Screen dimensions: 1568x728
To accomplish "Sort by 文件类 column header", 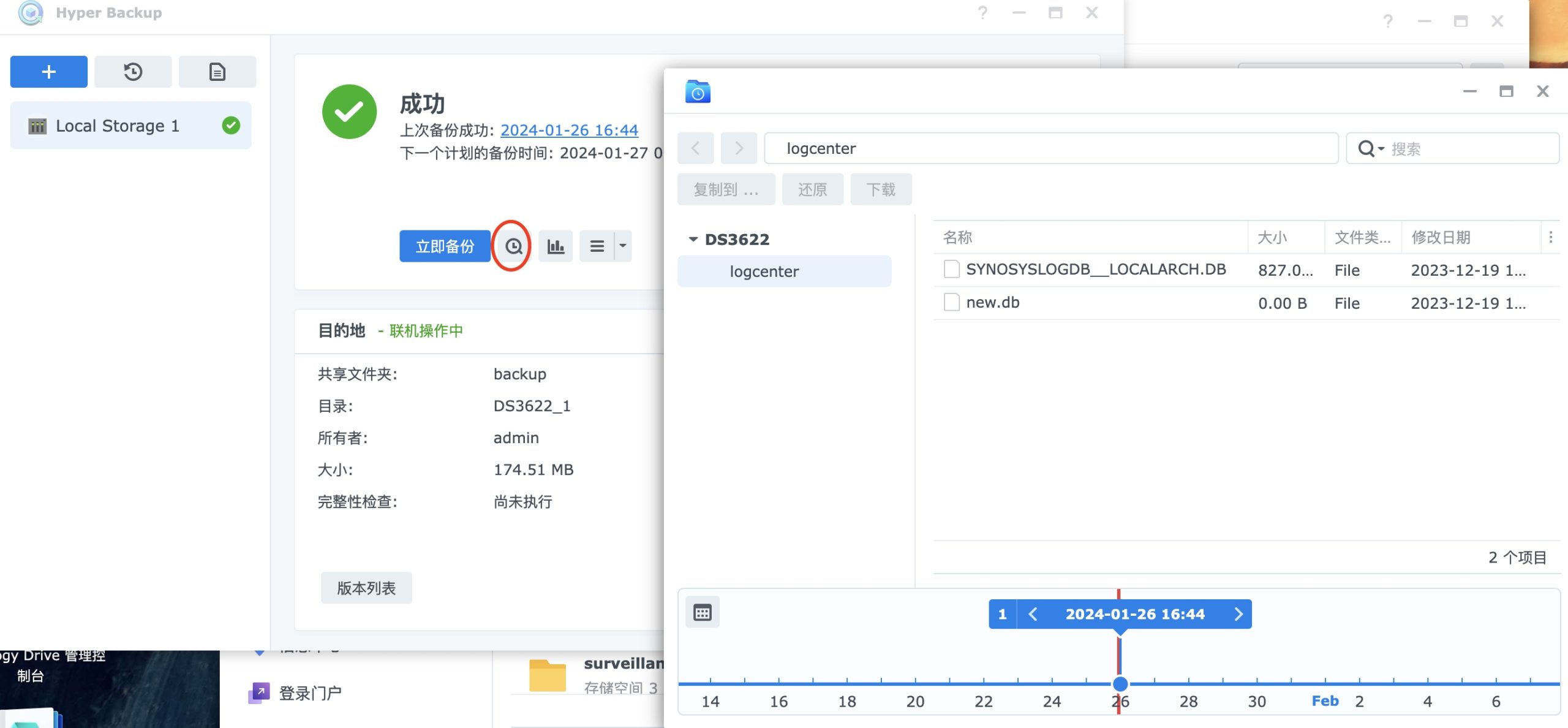I will pos(1363,237).
